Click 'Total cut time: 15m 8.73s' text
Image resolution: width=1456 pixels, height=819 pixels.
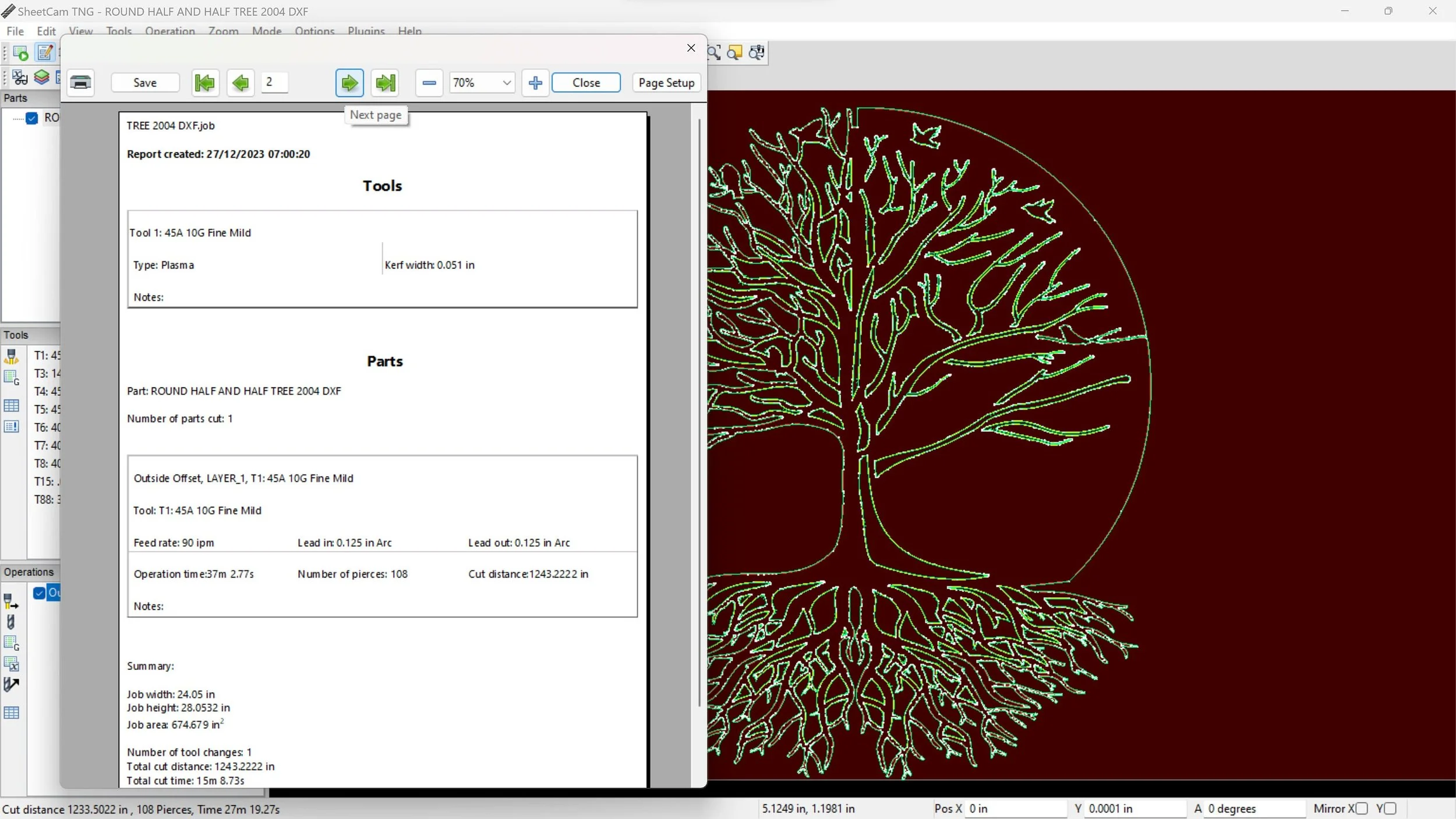[185, 781]
